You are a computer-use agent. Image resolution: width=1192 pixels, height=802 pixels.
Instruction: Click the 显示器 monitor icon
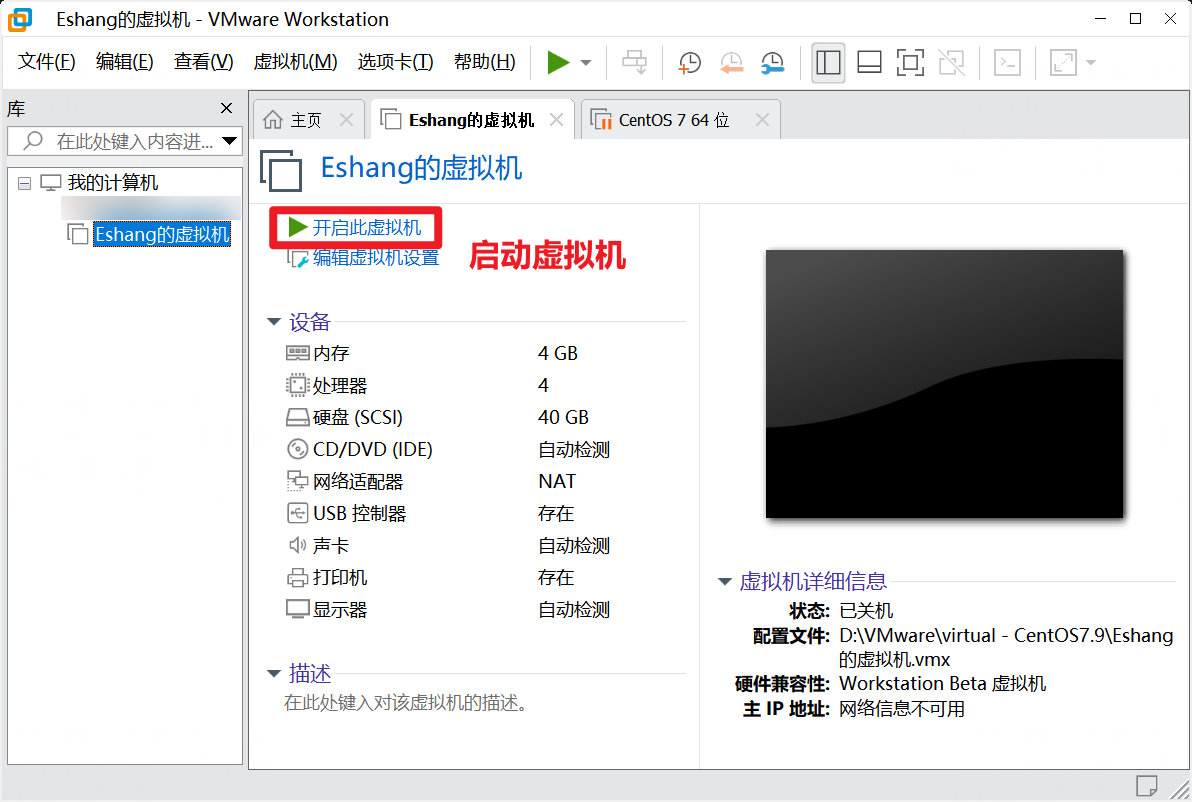coord(297,610)
